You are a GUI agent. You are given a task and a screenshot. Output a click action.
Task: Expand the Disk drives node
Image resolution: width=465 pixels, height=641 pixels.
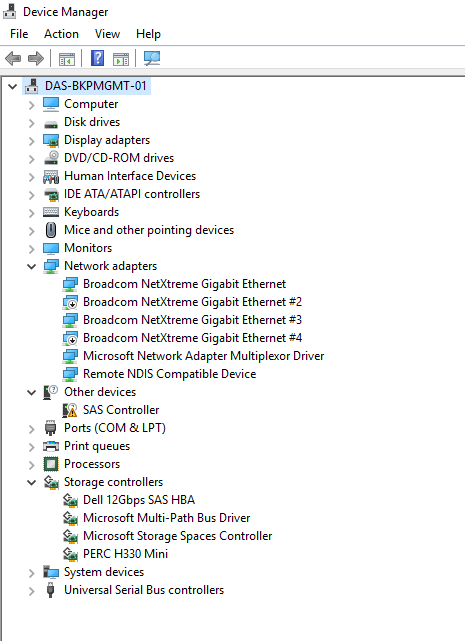[31, 123]
